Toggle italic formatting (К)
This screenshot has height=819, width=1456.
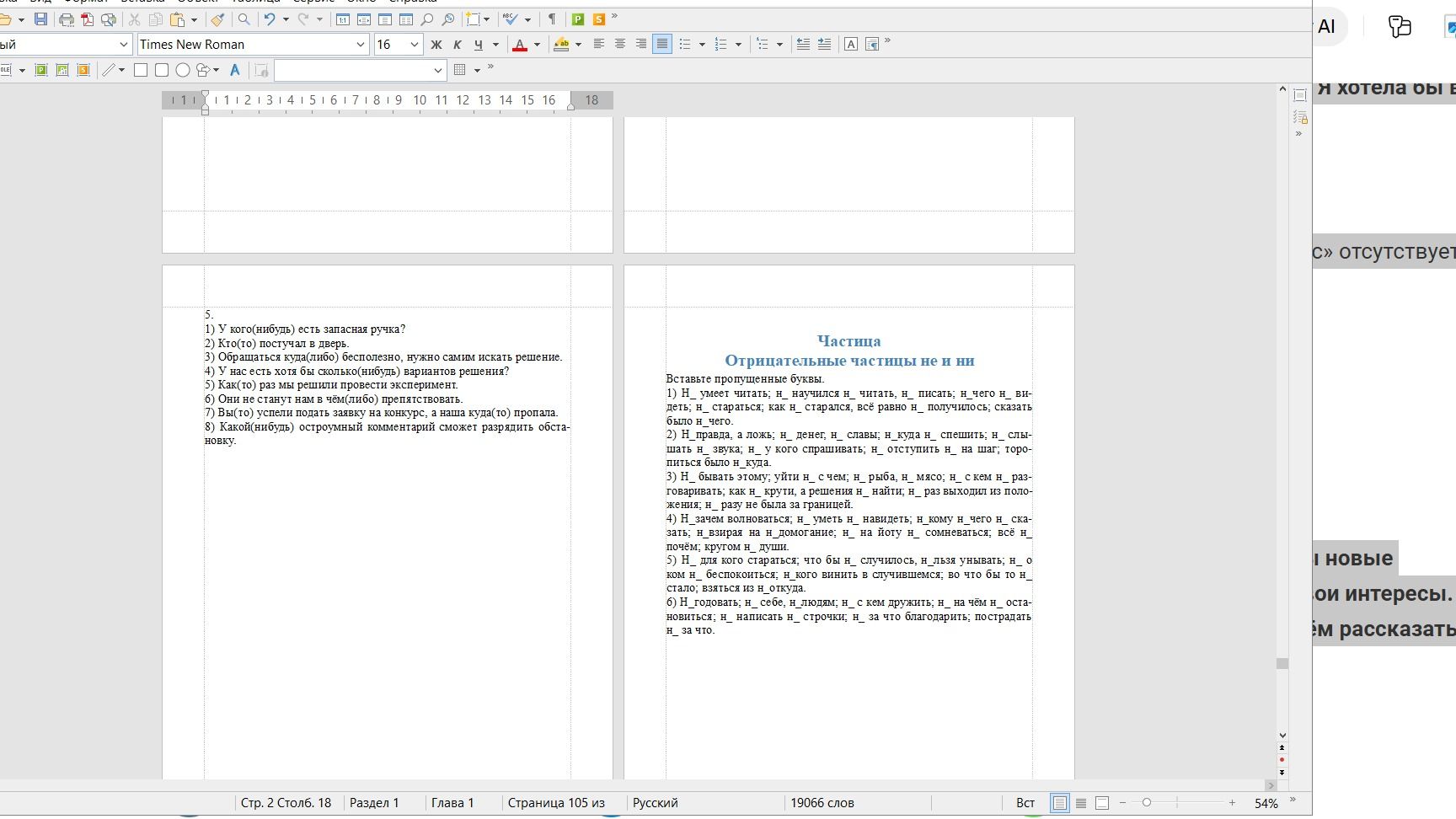[x=458, y=44]
